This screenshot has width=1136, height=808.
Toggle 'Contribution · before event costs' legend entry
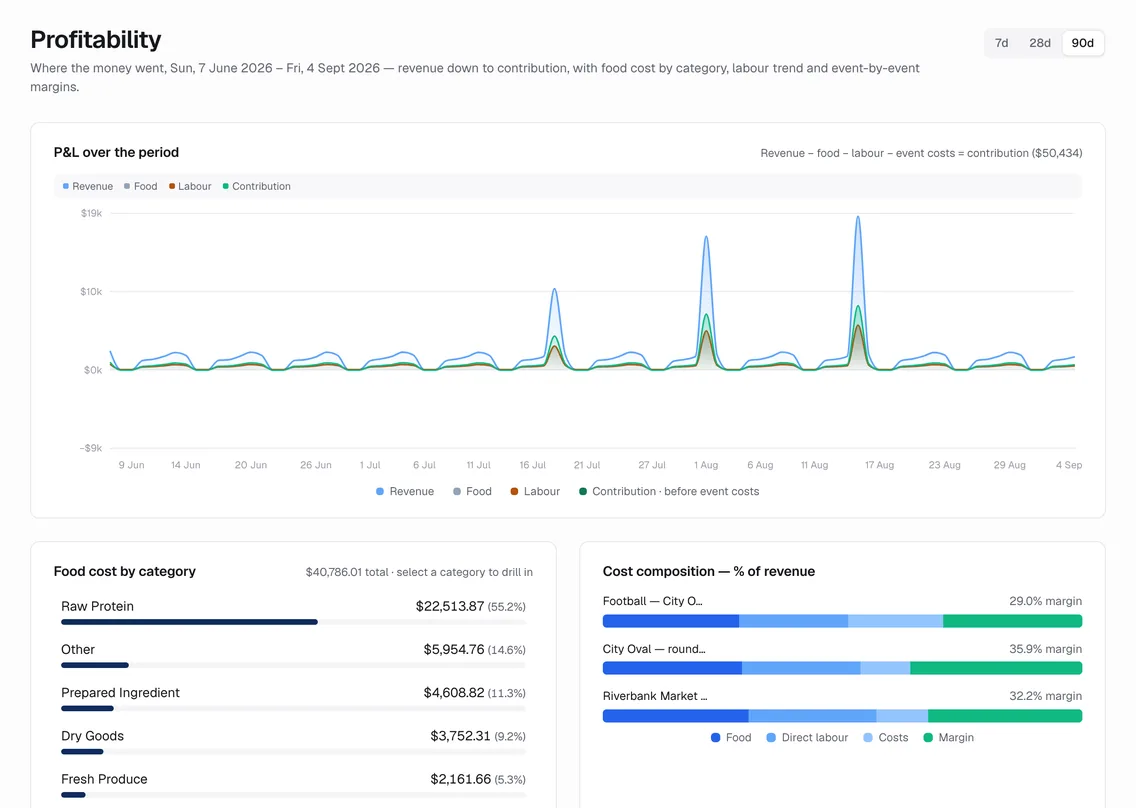point(669,491)
